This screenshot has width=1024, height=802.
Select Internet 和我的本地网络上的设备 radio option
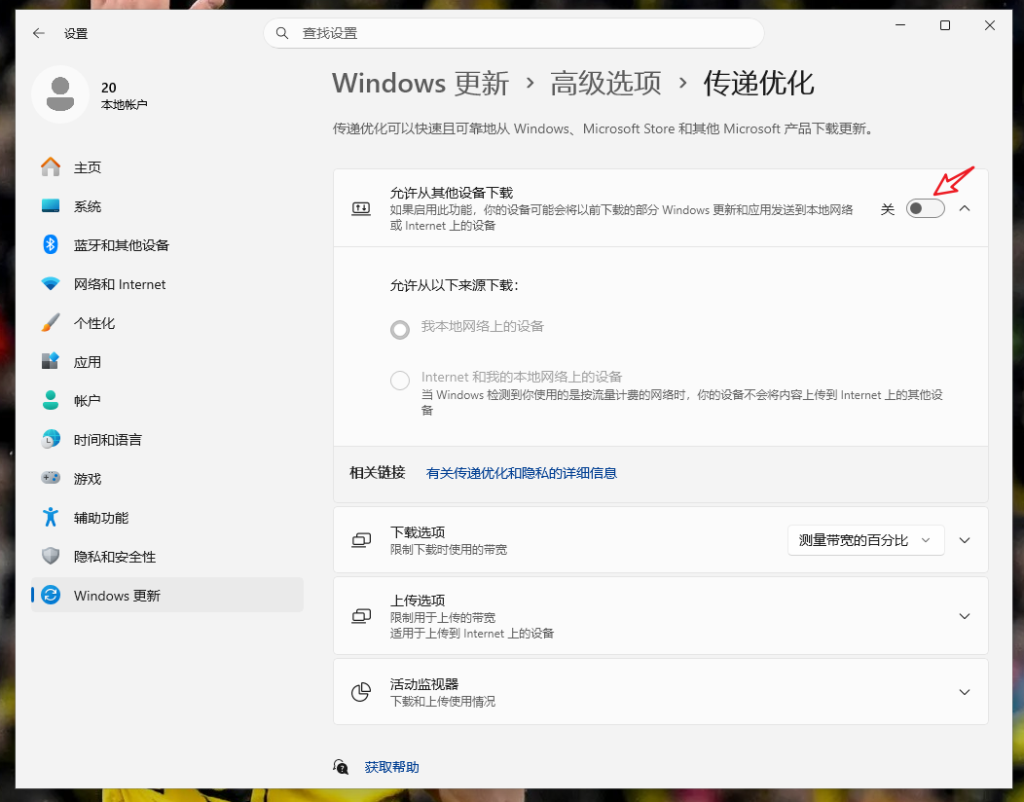(x=400, y=380)
